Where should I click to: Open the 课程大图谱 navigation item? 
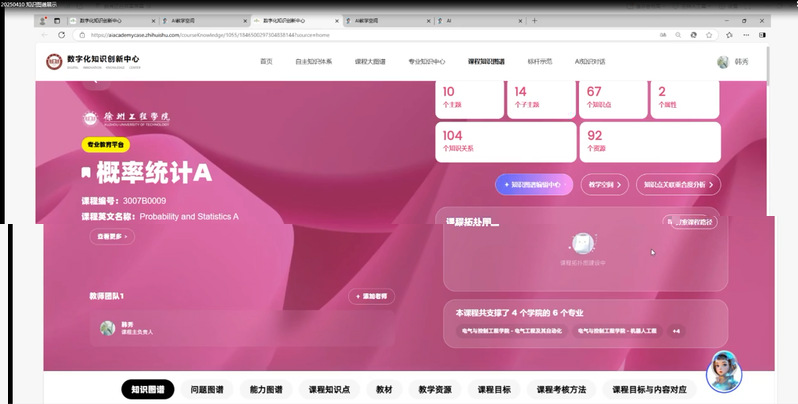371,62
